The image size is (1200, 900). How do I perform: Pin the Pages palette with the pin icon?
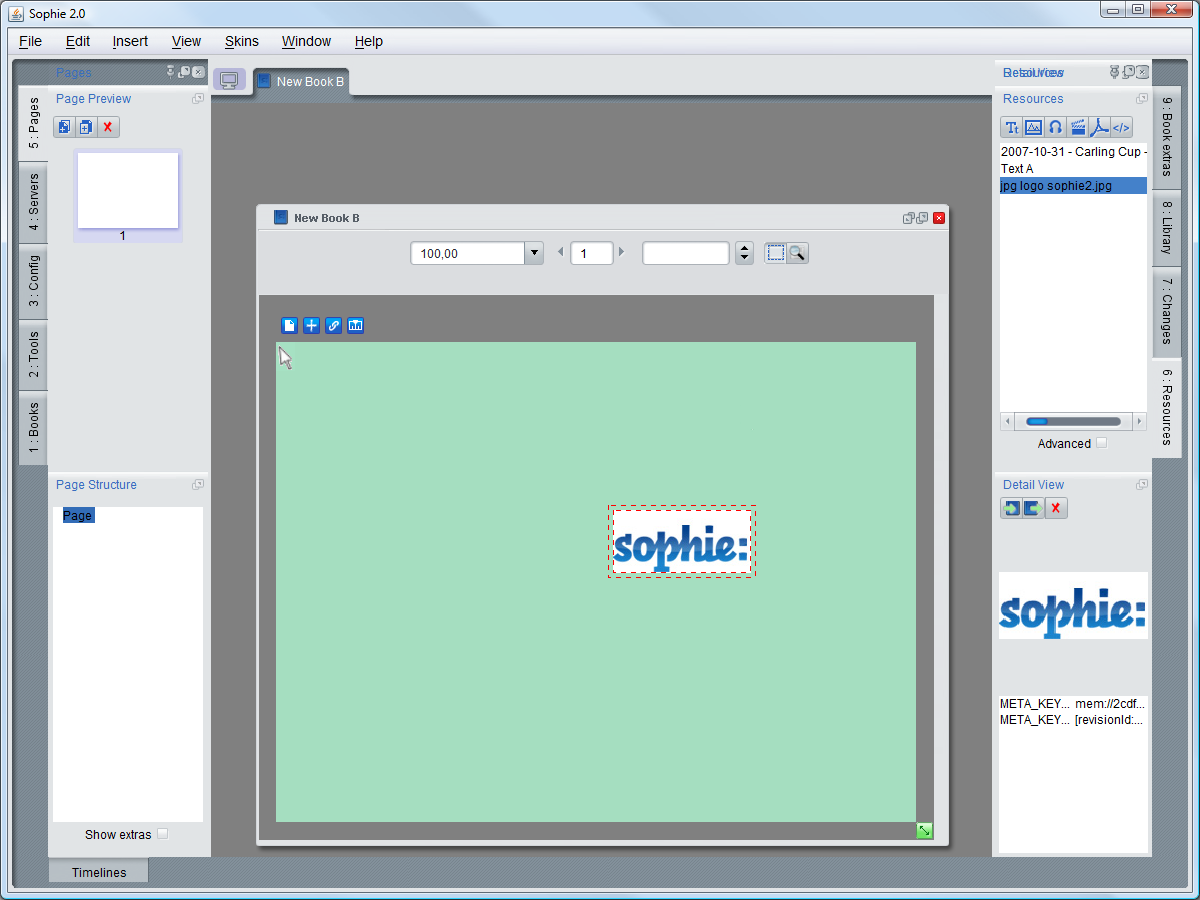coord(170,71)
